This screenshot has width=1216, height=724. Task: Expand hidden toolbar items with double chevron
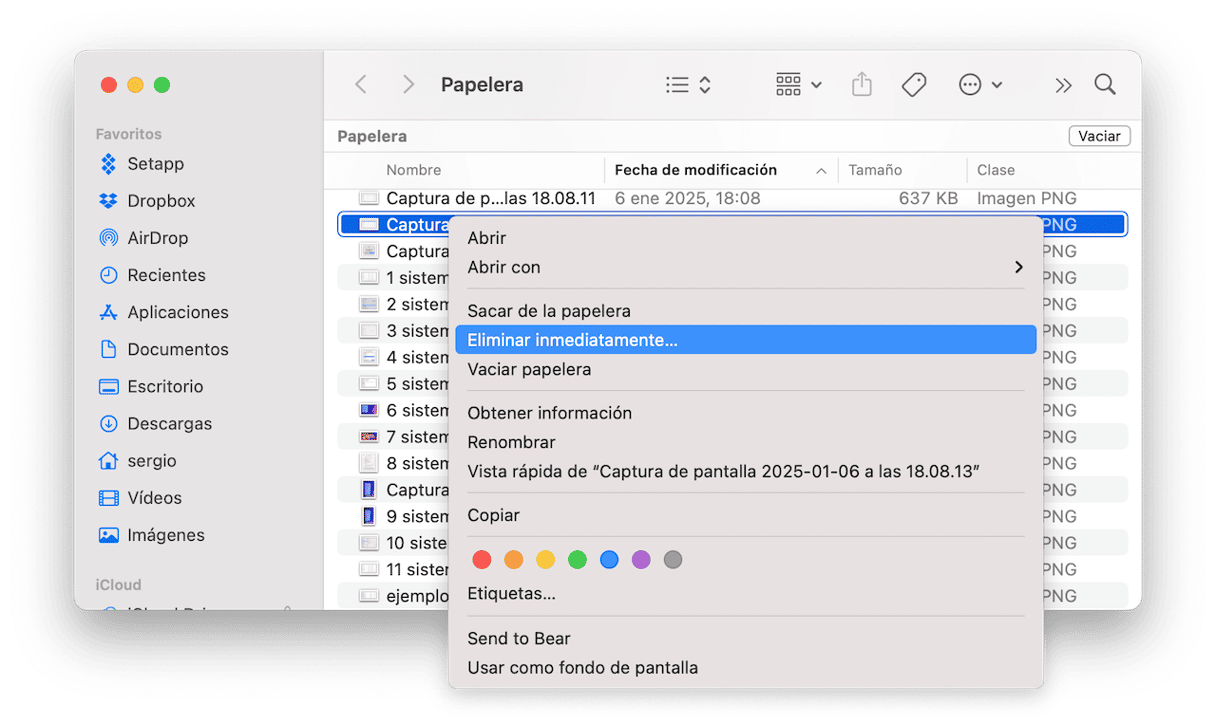[x=1063, y=85]
